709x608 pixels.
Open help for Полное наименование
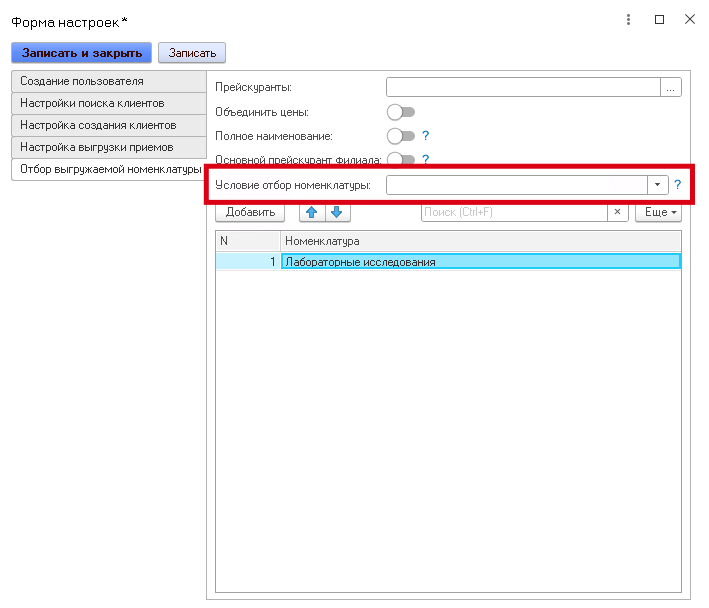coord(425,135)
